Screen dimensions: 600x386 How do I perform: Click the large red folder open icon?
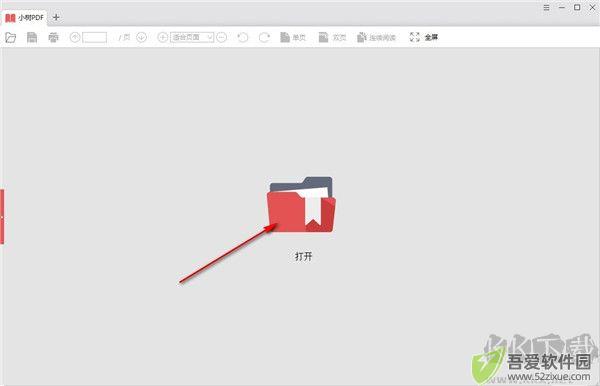[301, 204]
